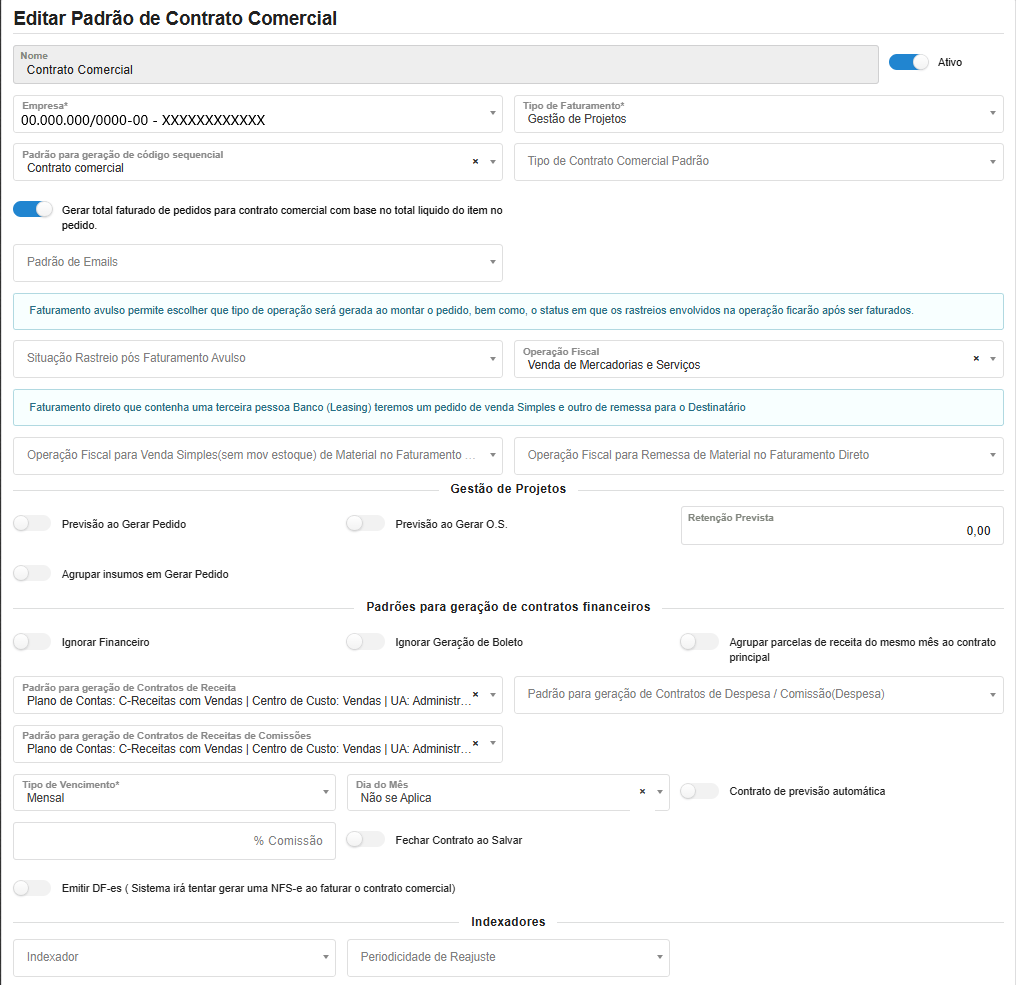Viewport: 1016px width, 985px height.
Task: Clear the Operação Fiscal selection with x
Action: (x=976, y=358)
